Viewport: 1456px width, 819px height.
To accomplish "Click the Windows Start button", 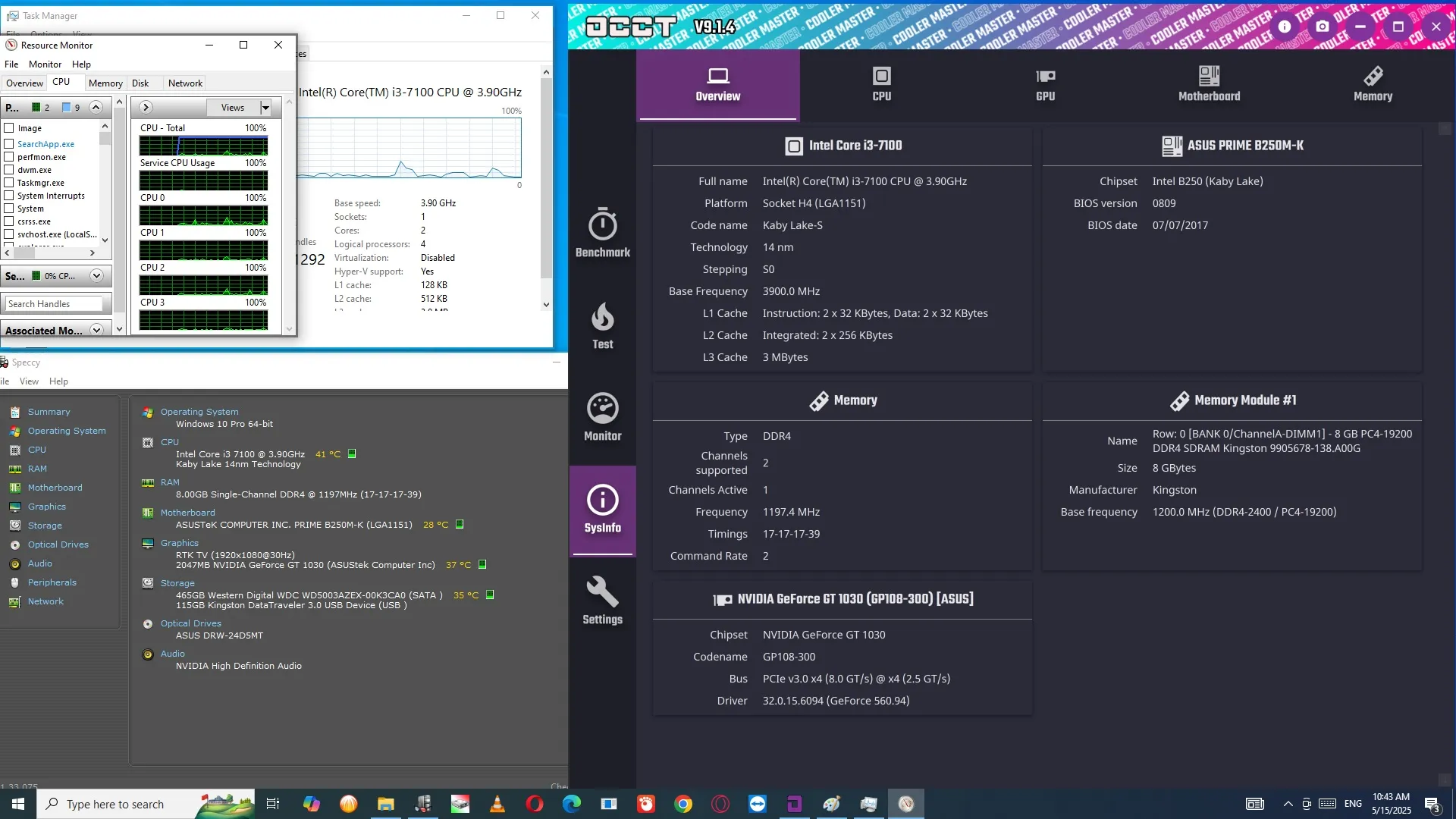I will (x=18, y=804).
